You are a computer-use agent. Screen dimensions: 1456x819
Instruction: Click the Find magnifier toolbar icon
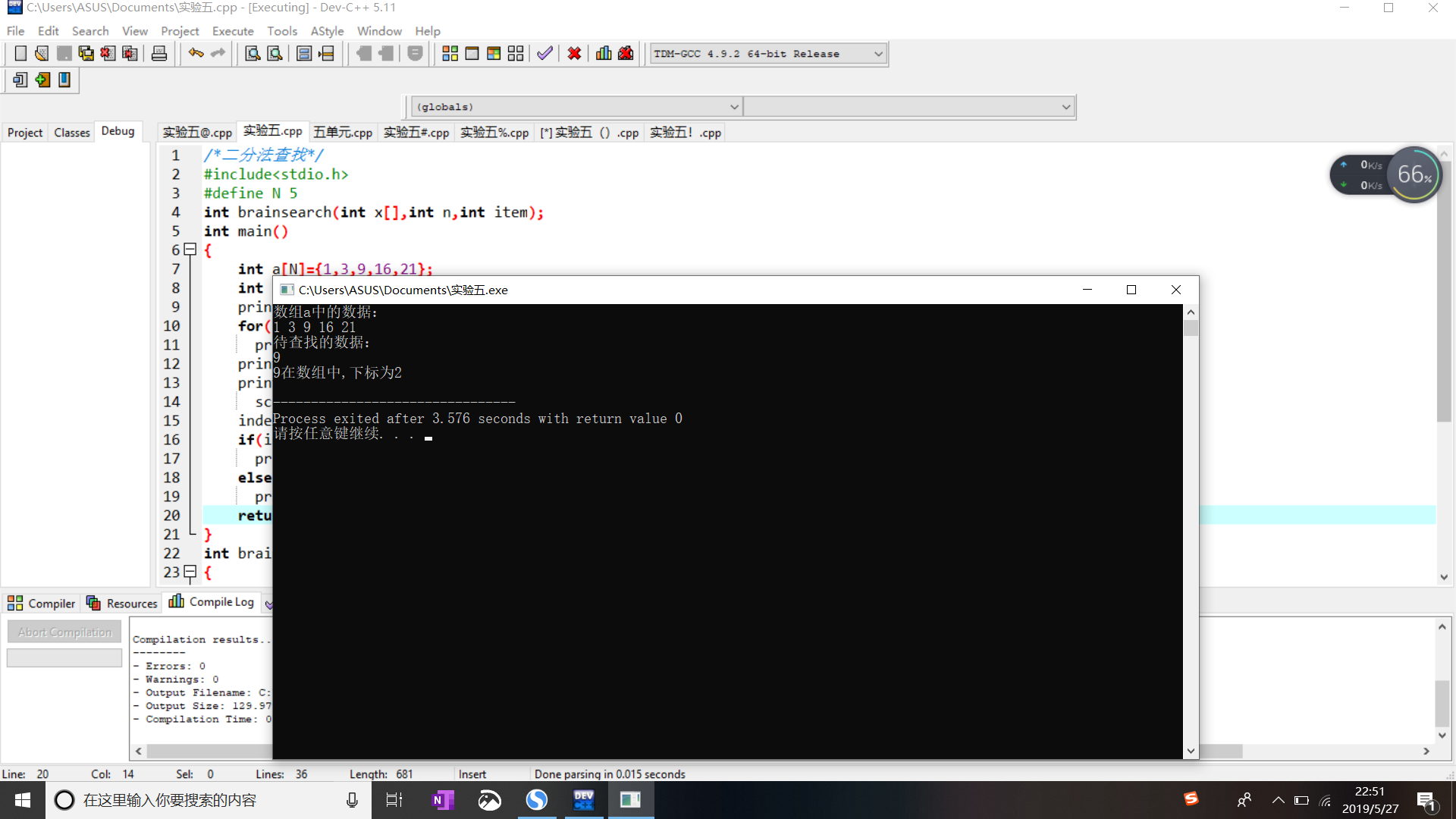pyautogui.click(x=253, y=54)
